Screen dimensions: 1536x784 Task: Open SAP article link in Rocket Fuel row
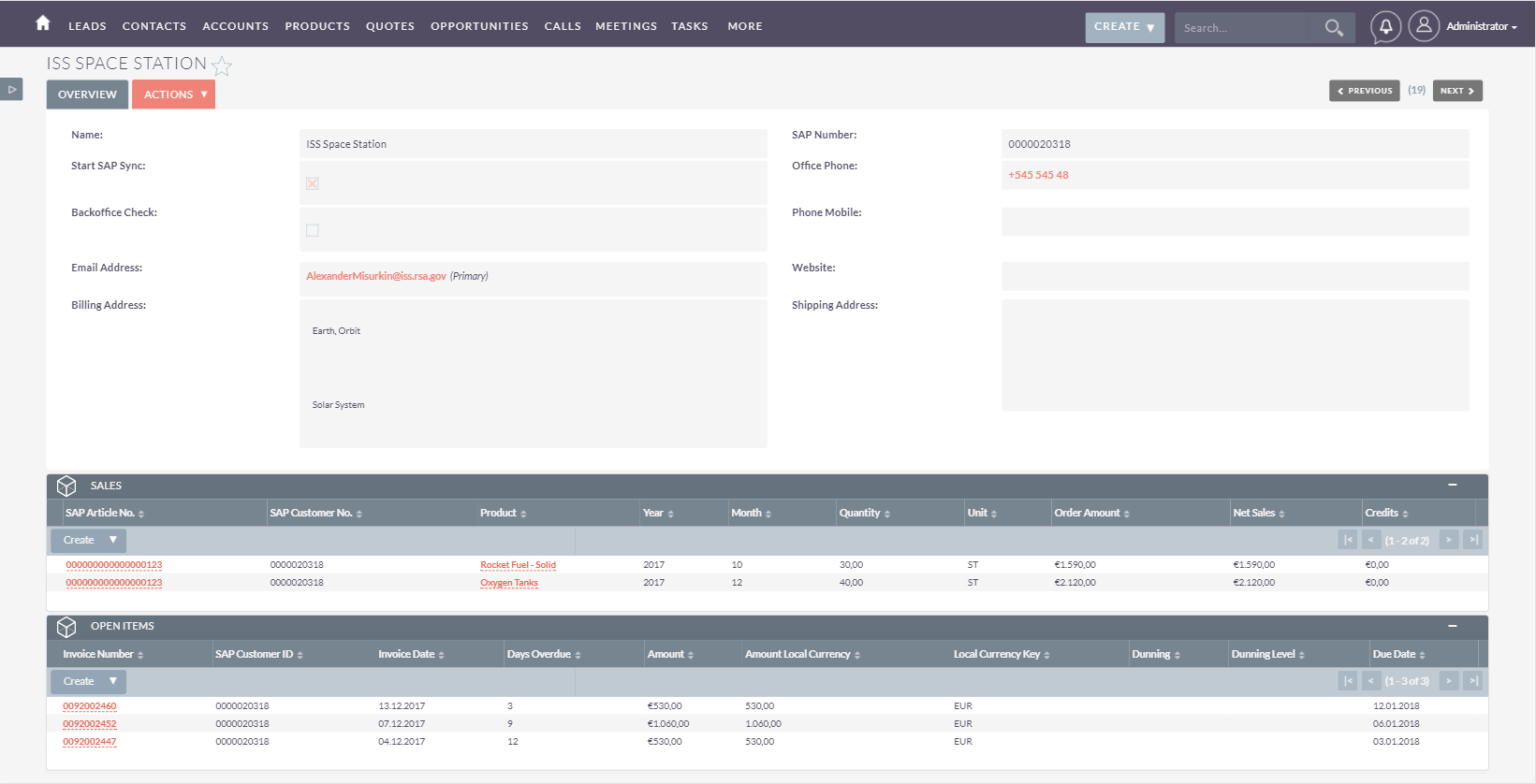point(114,565)
